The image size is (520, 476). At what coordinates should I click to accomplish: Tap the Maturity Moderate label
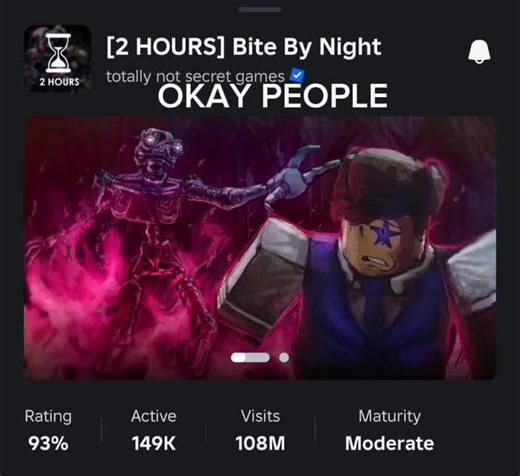(x=389, y=430)
